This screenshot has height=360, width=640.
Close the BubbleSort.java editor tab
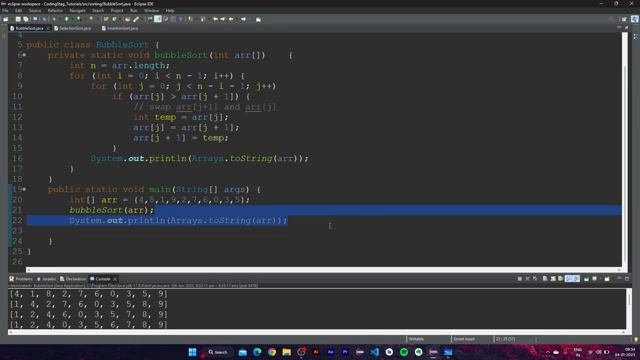click(x=48, y=28)
